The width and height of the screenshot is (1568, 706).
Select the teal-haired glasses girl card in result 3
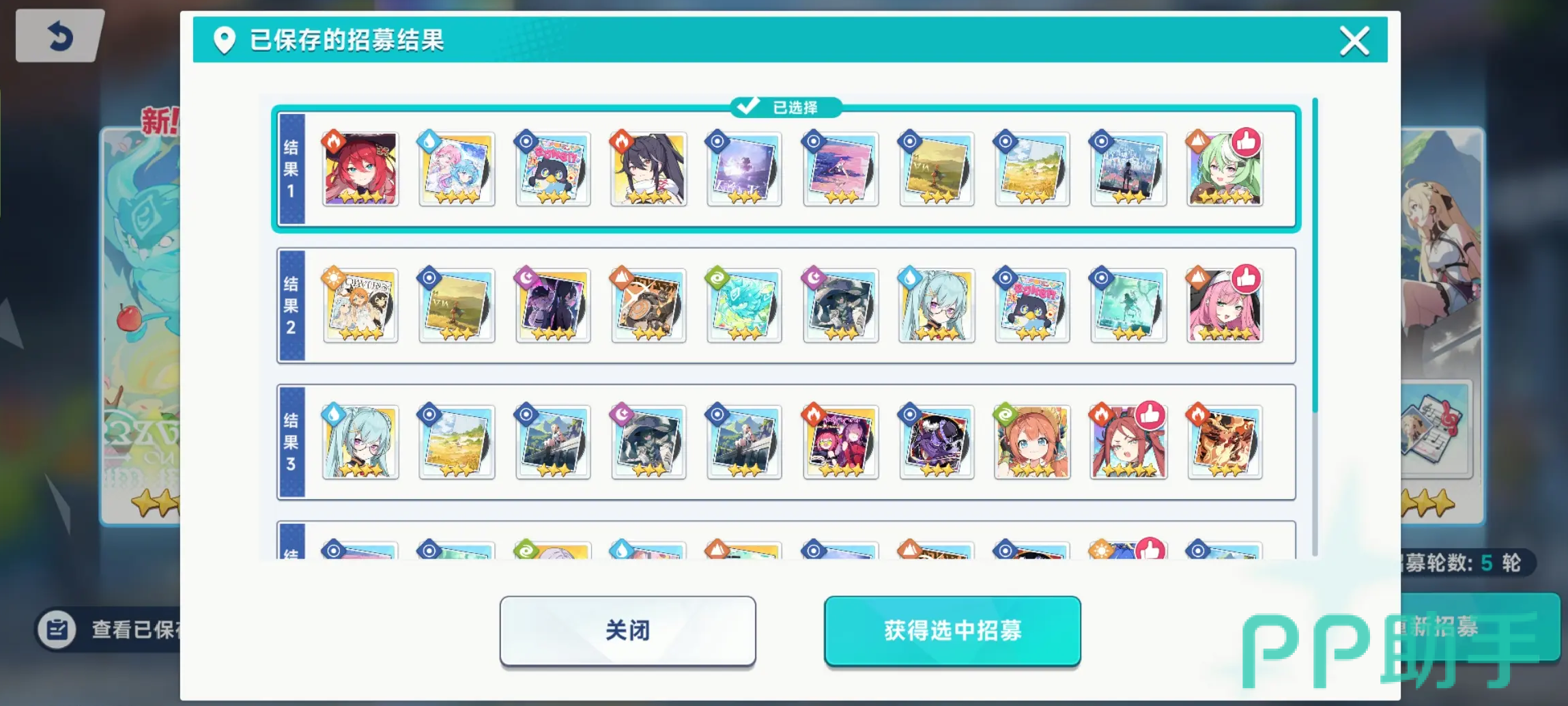360,442
